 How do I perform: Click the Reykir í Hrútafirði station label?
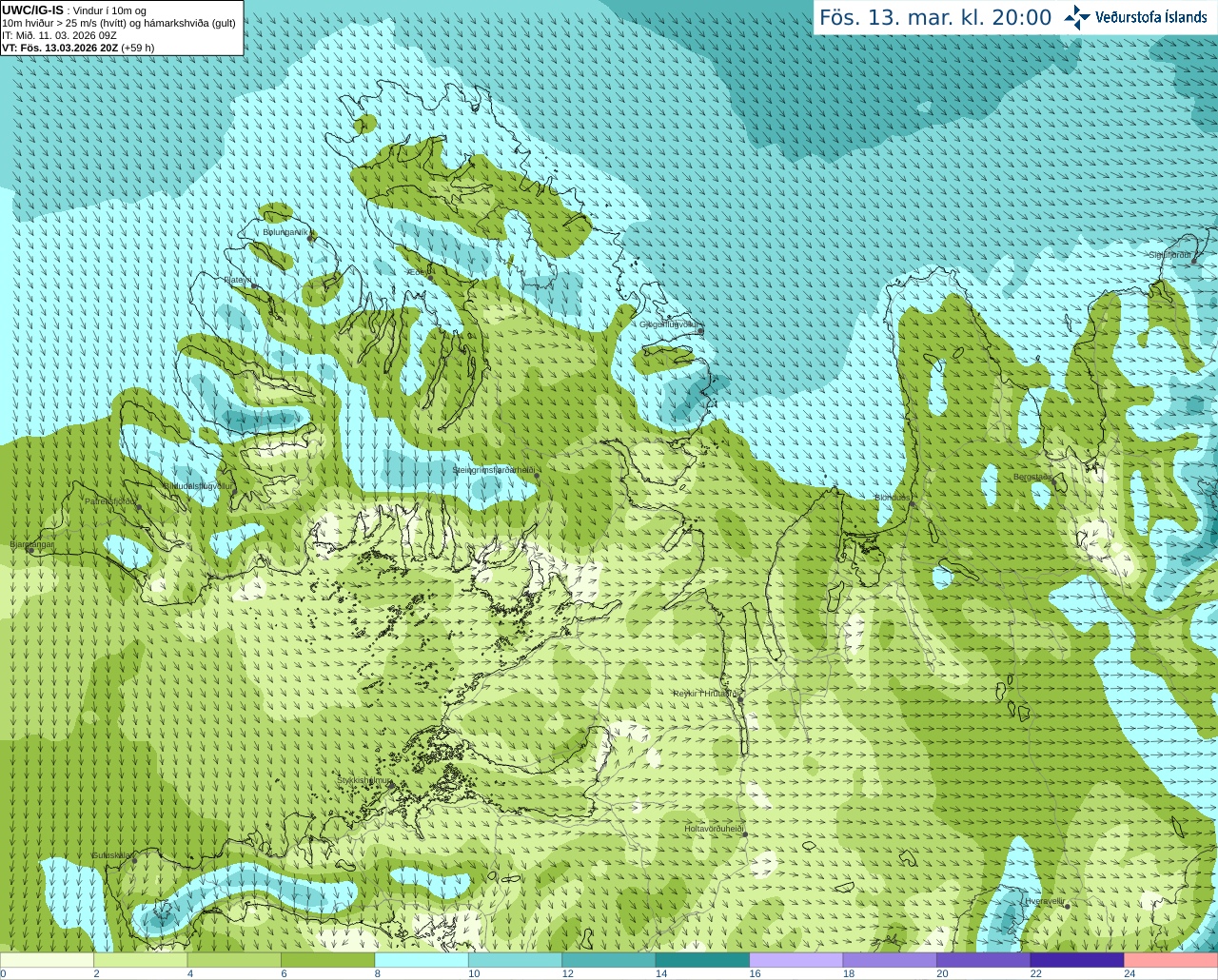(x=706, y=694)
